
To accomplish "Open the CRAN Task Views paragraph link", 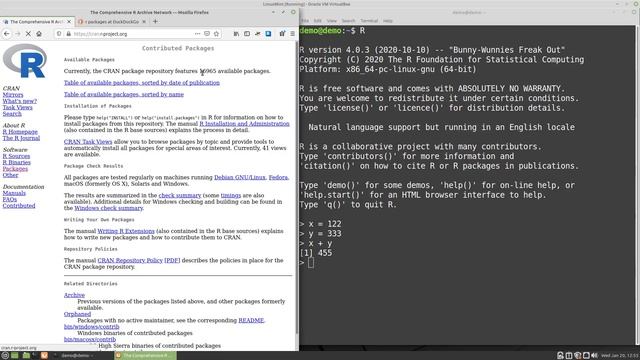I will (x=88, y=142).
